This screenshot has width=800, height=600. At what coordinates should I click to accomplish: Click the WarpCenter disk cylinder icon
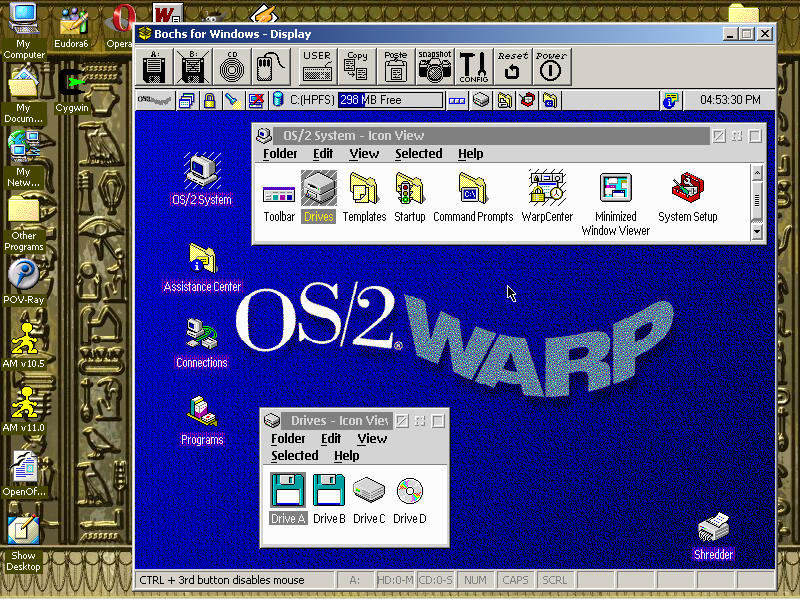coord(278,99)
